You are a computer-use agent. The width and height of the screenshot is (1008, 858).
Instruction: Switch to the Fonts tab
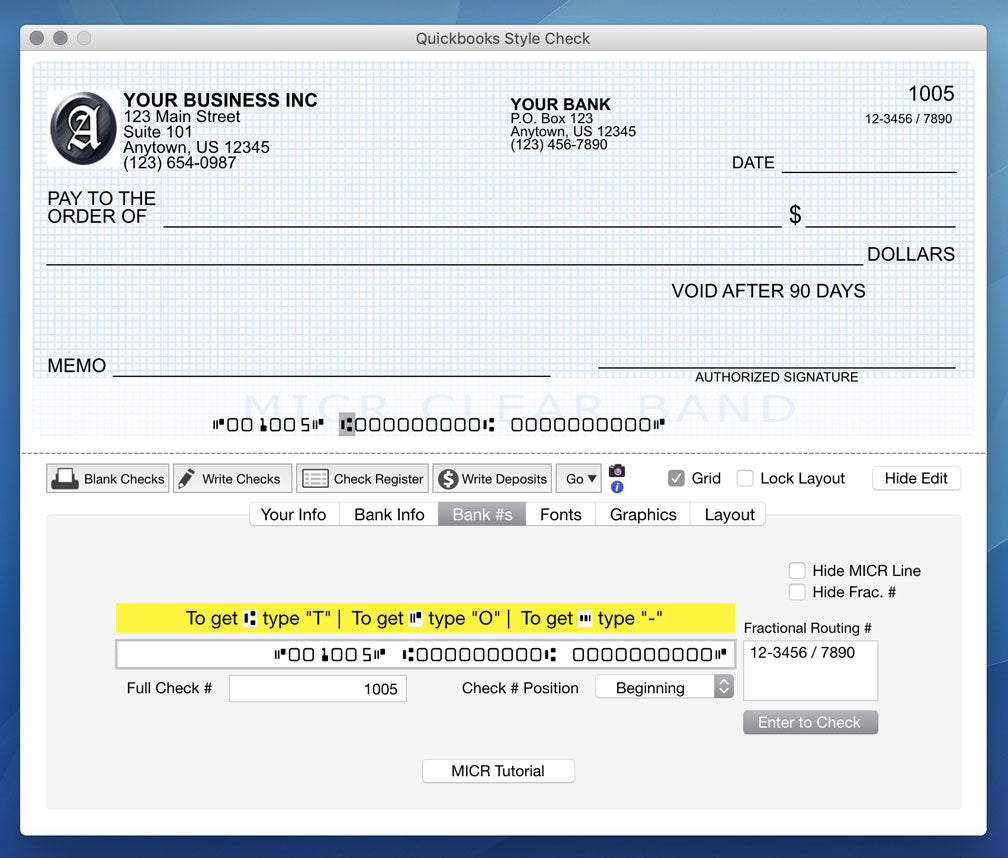click(x=561, y=514)
